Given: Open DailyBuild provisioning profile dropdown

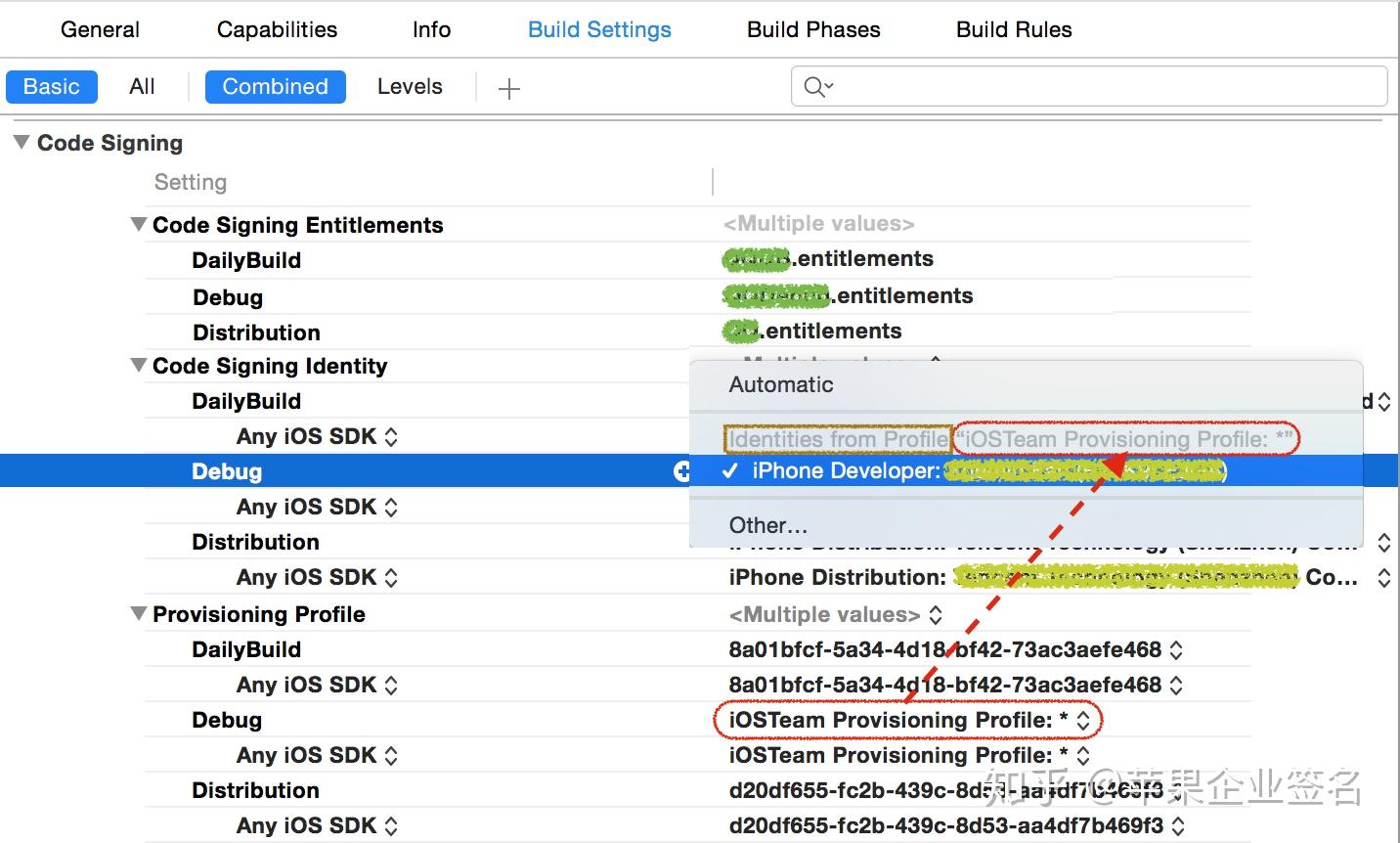Looking at the screenshot, I should tap(1176, 650).
